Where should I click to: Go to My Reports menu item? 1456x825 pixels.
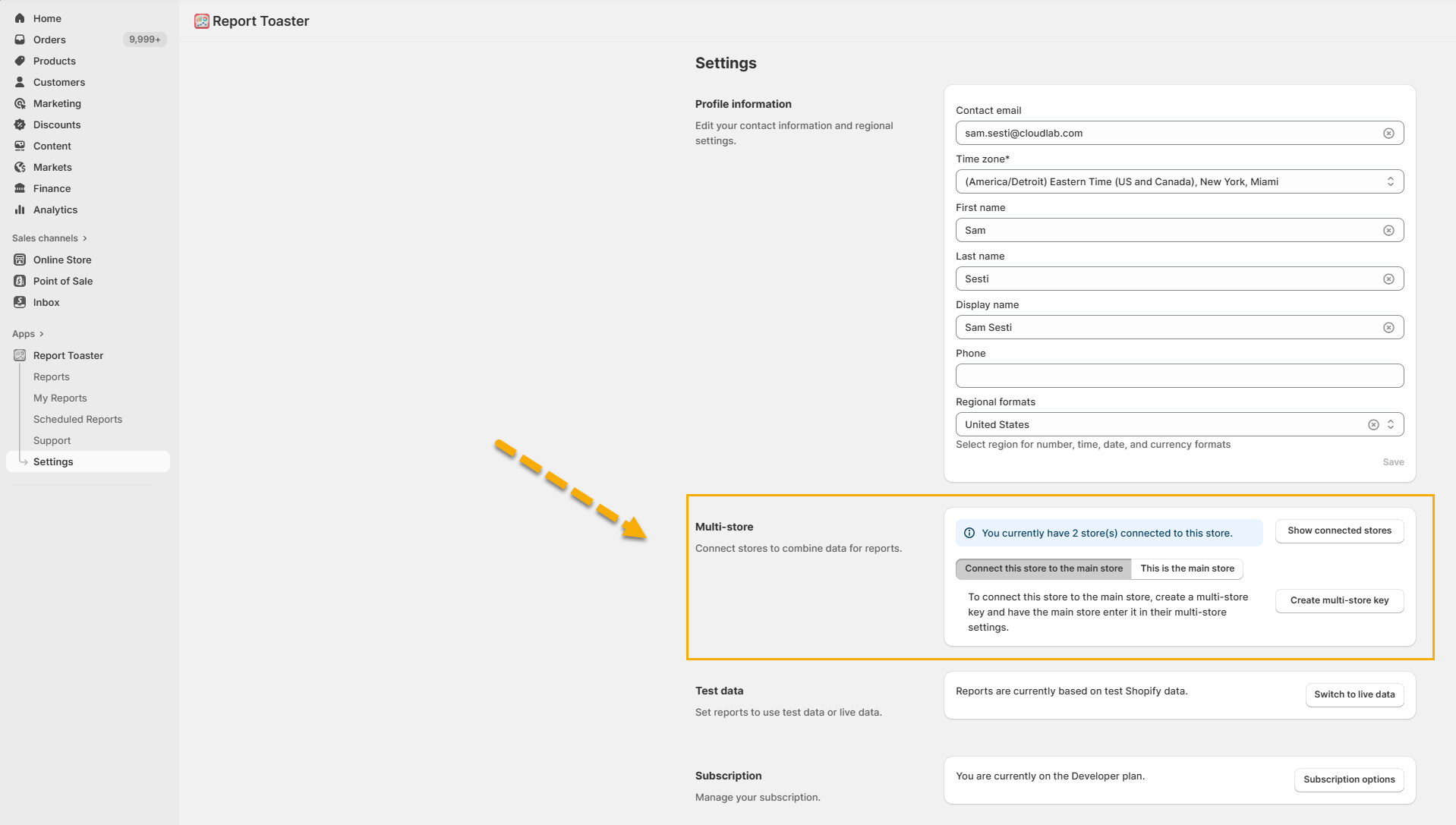[60, 398]
